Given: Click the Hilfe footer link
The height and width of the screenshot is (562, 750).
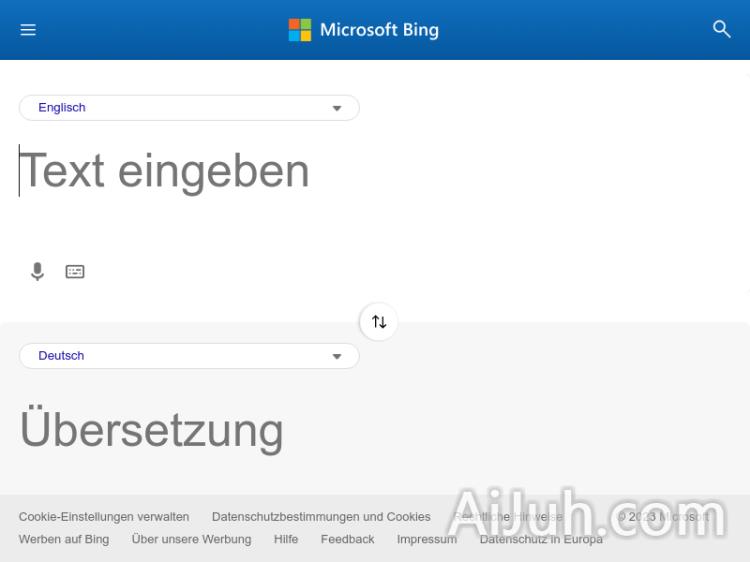Looking at the screenshot, I should (x=286, y=539).
